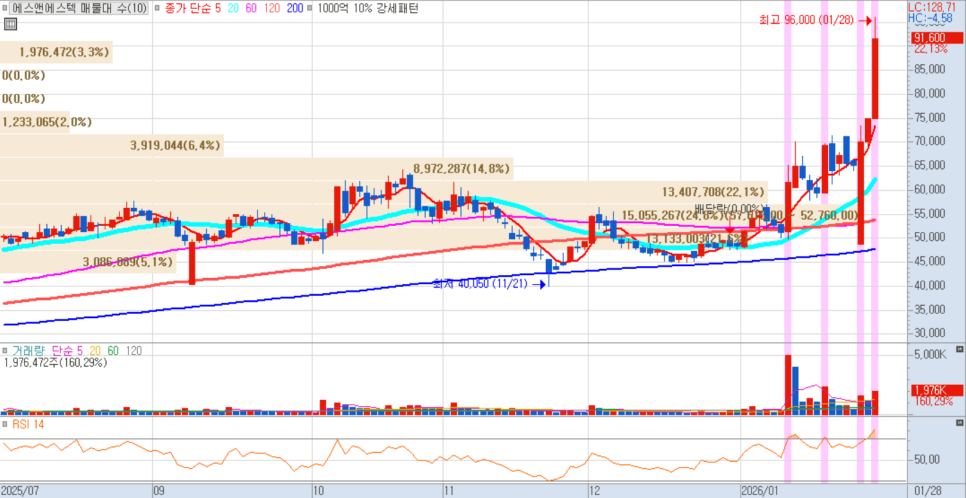
Task: Click the 01/28 date at axis end
Action: (926, 492)
